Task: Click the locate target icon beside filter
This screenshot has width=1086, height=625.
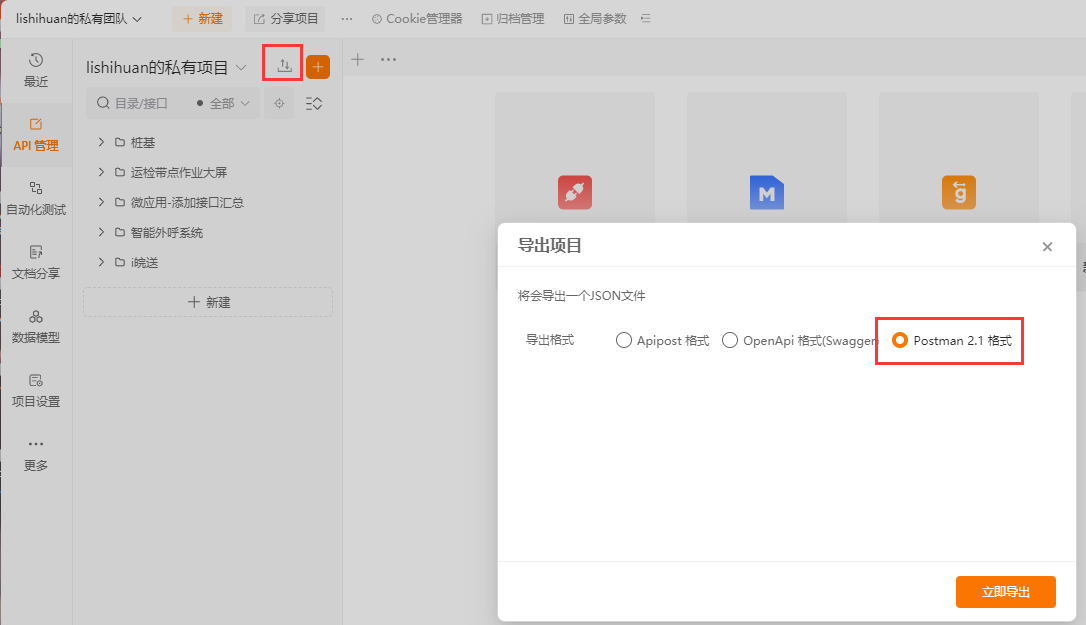Action: tap(279, 103)
